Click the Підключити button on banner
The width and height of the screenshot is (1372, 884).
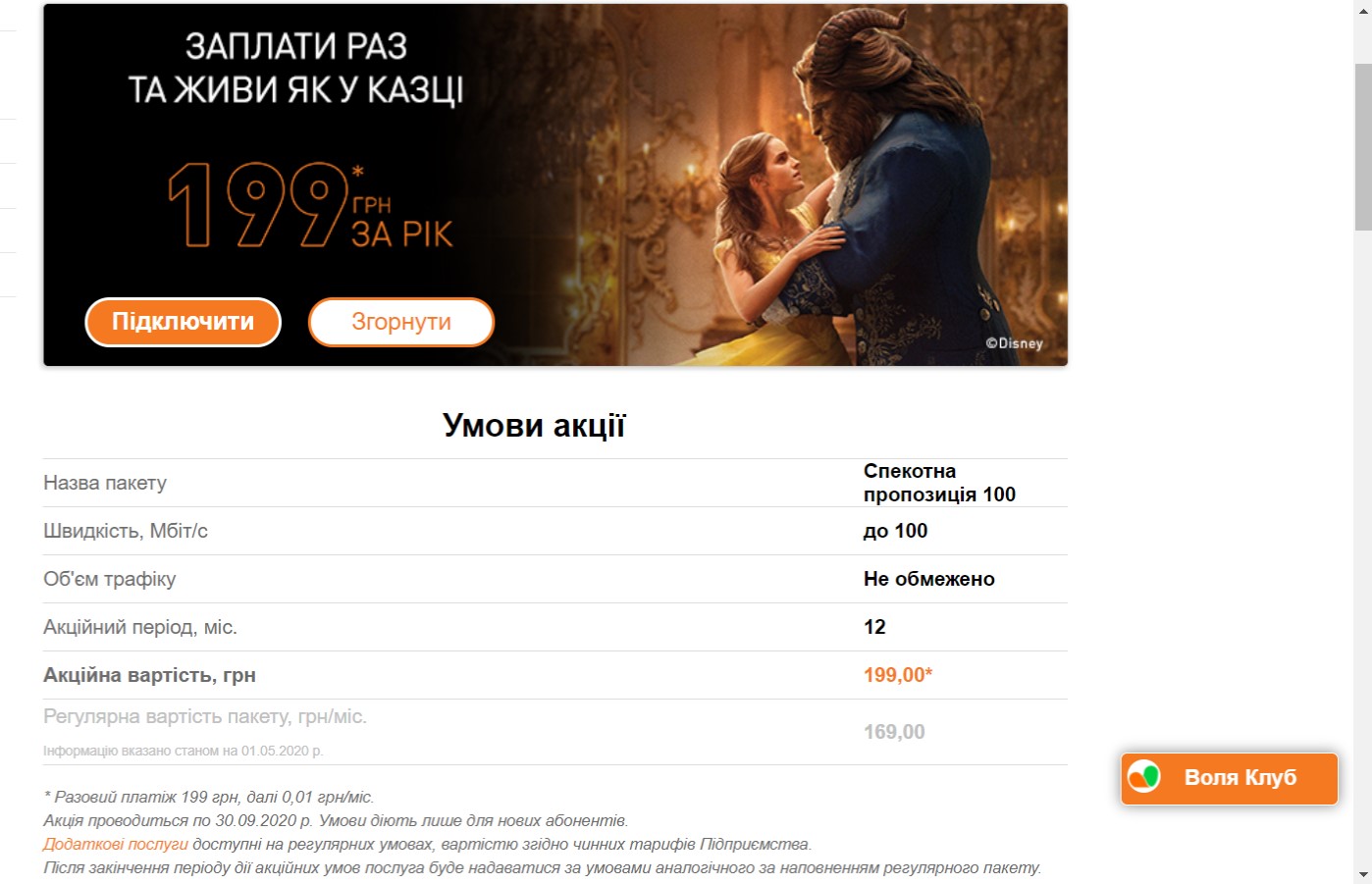[x=183, y=322]
